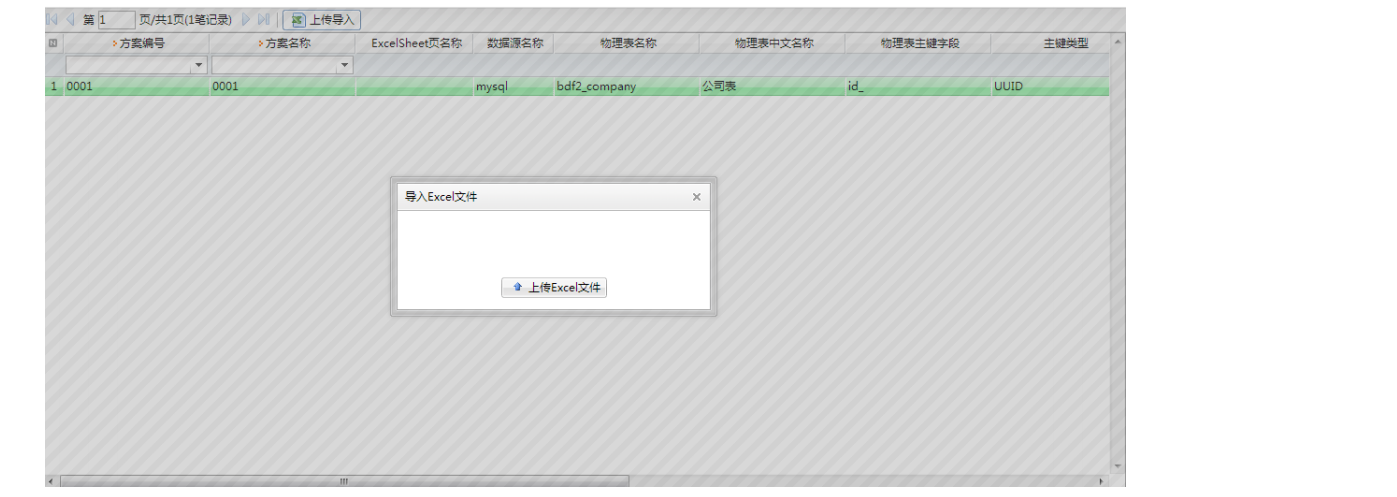Screen dimensions: 1397x497
Task: Go to next page in pager
Action: point(246,19)
